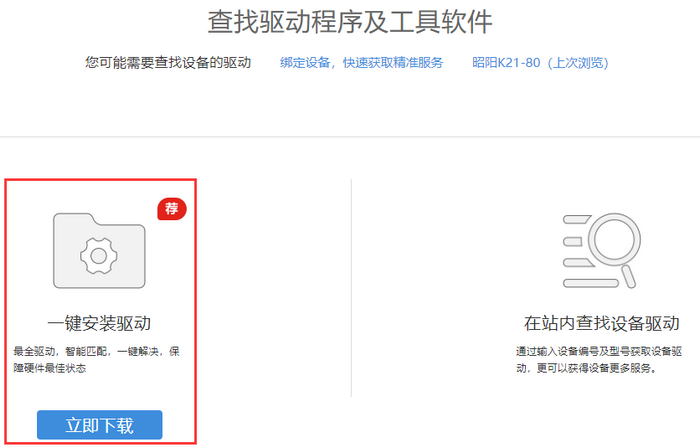700x448 pixels.
Task: Click the 立即下载 download button
Action: click(x=100, y=425)
